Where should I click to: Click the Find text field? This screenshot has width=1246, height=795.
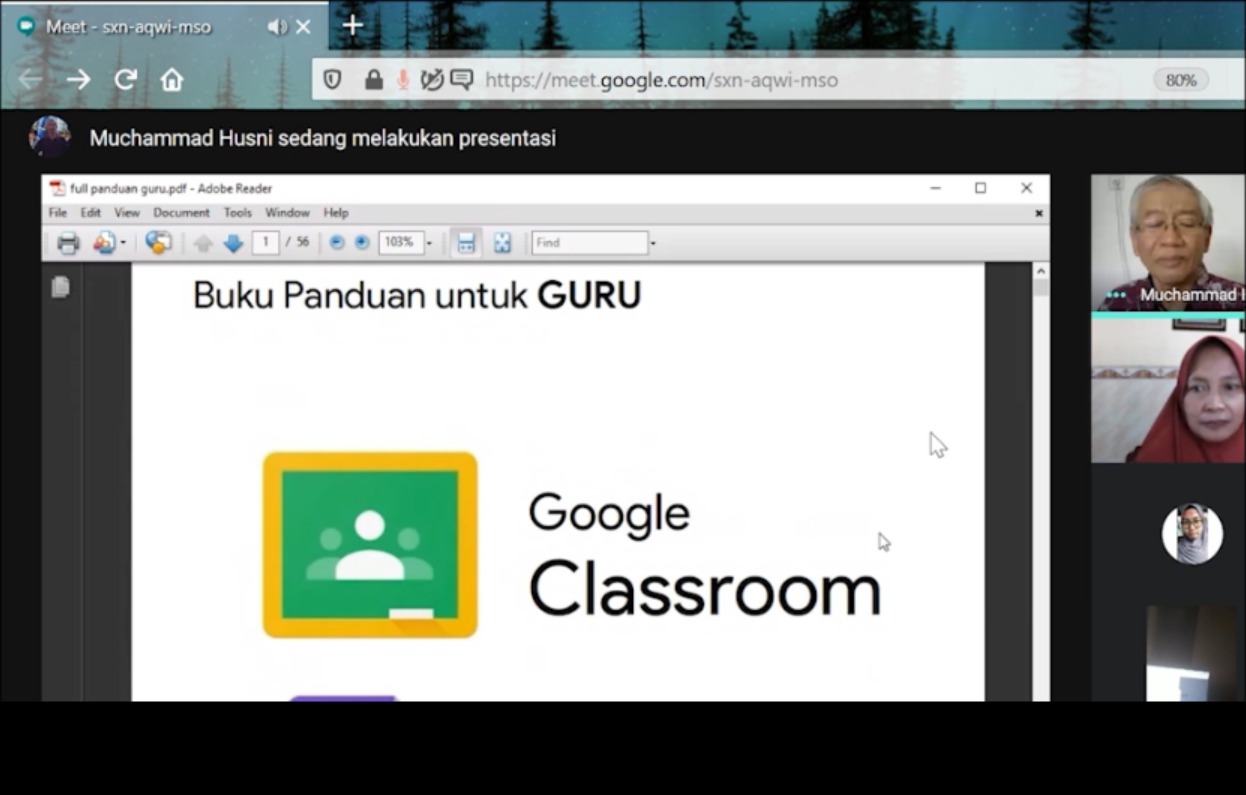[x=589, y=243]
